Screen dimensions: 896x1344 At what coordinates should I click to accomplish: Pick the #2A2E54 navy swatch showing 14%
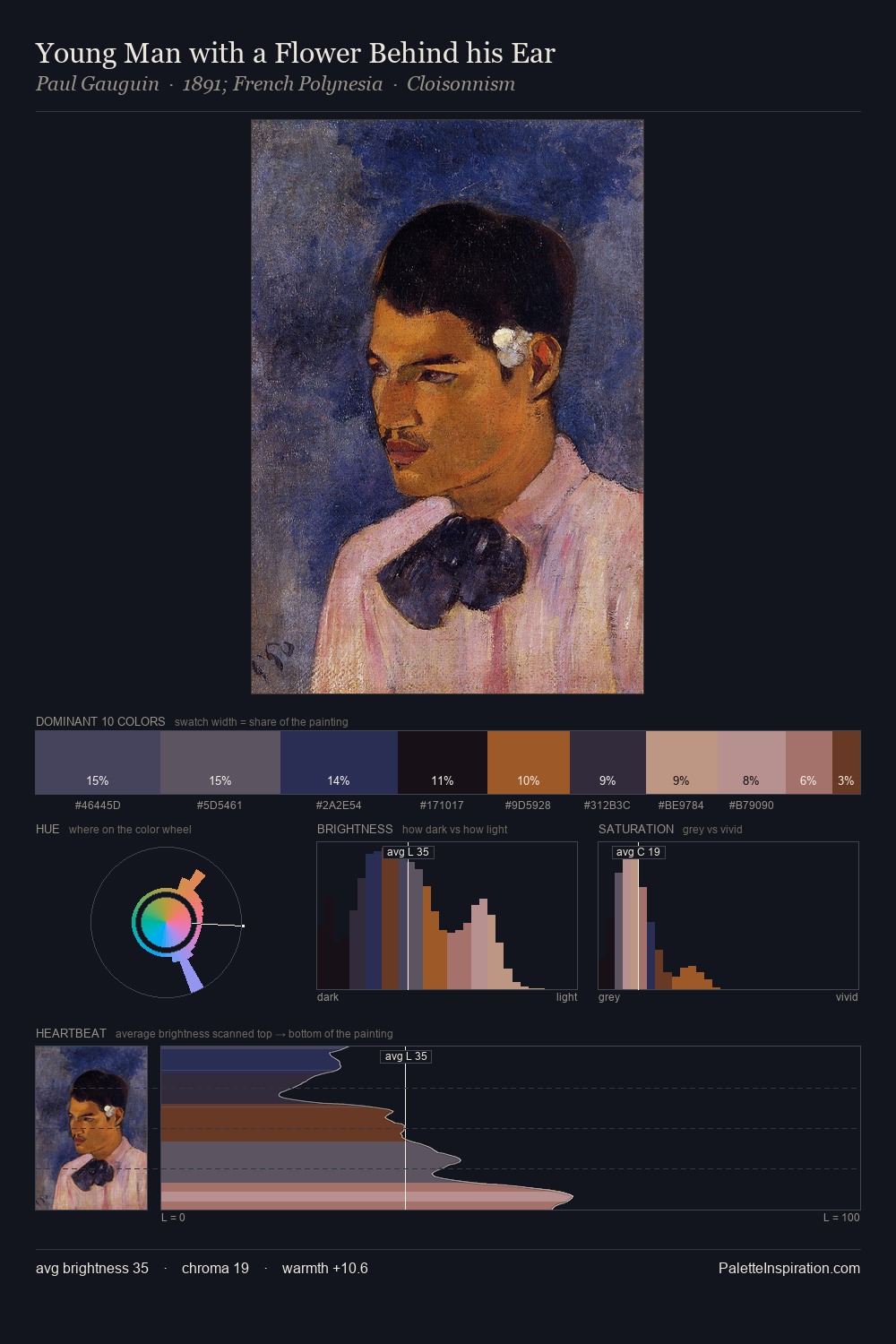point(339,762)
